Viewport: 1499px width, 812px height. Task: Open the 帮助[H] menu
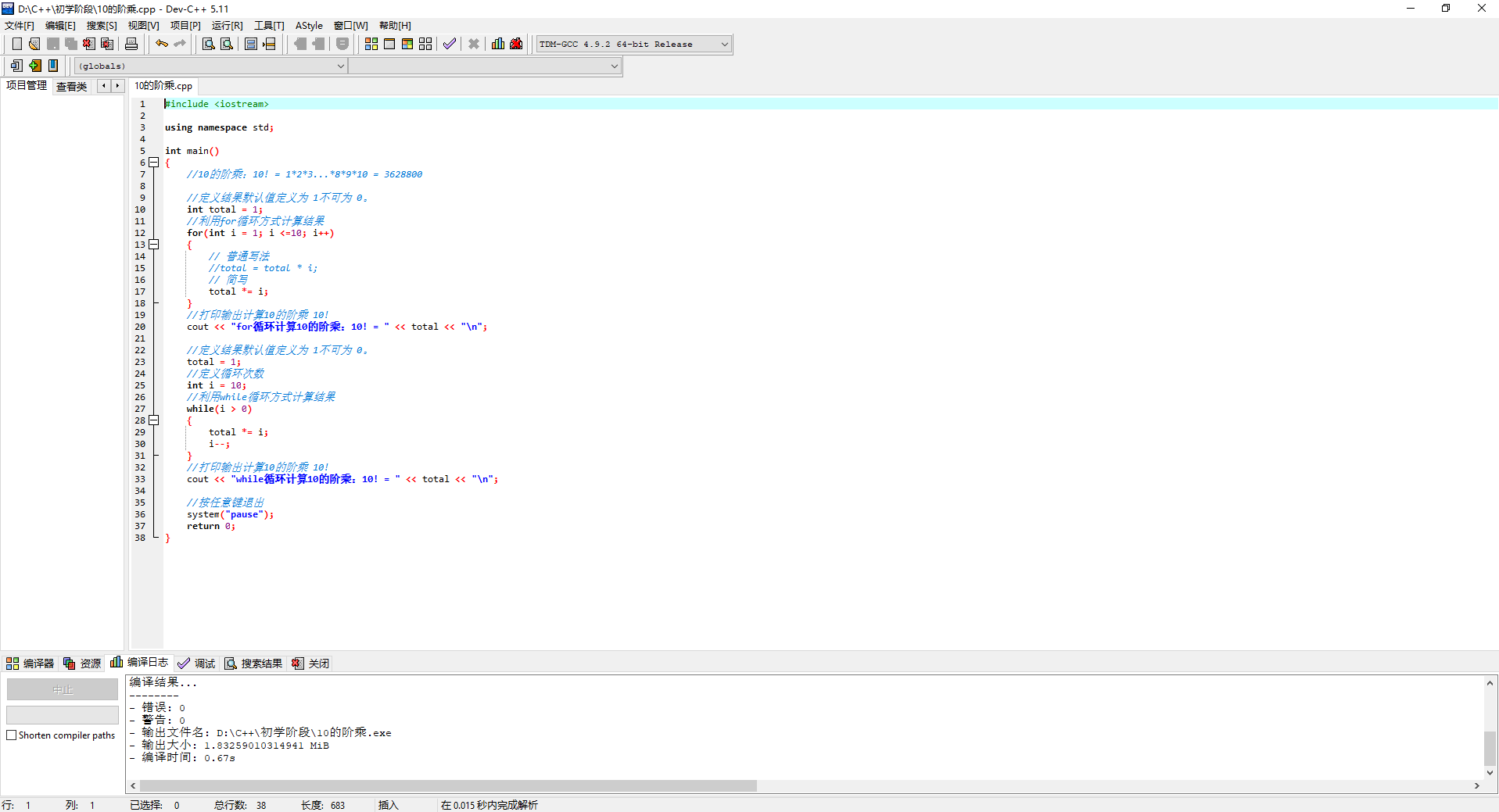[395, 26]
